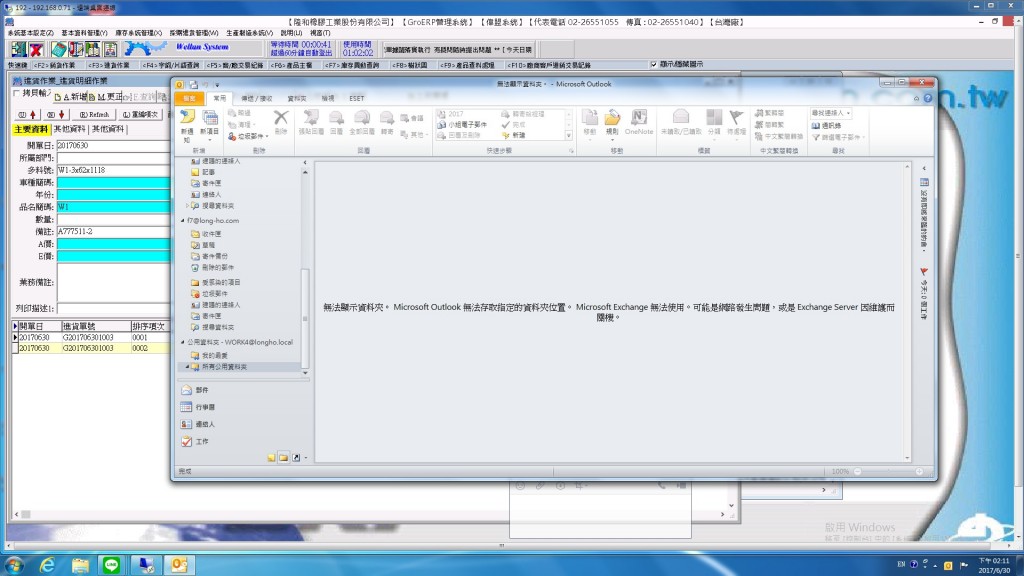Click the Reply All icon in Outlook ribbon
The width and height of the screenshot is (1024, 576).
(361, 118)
